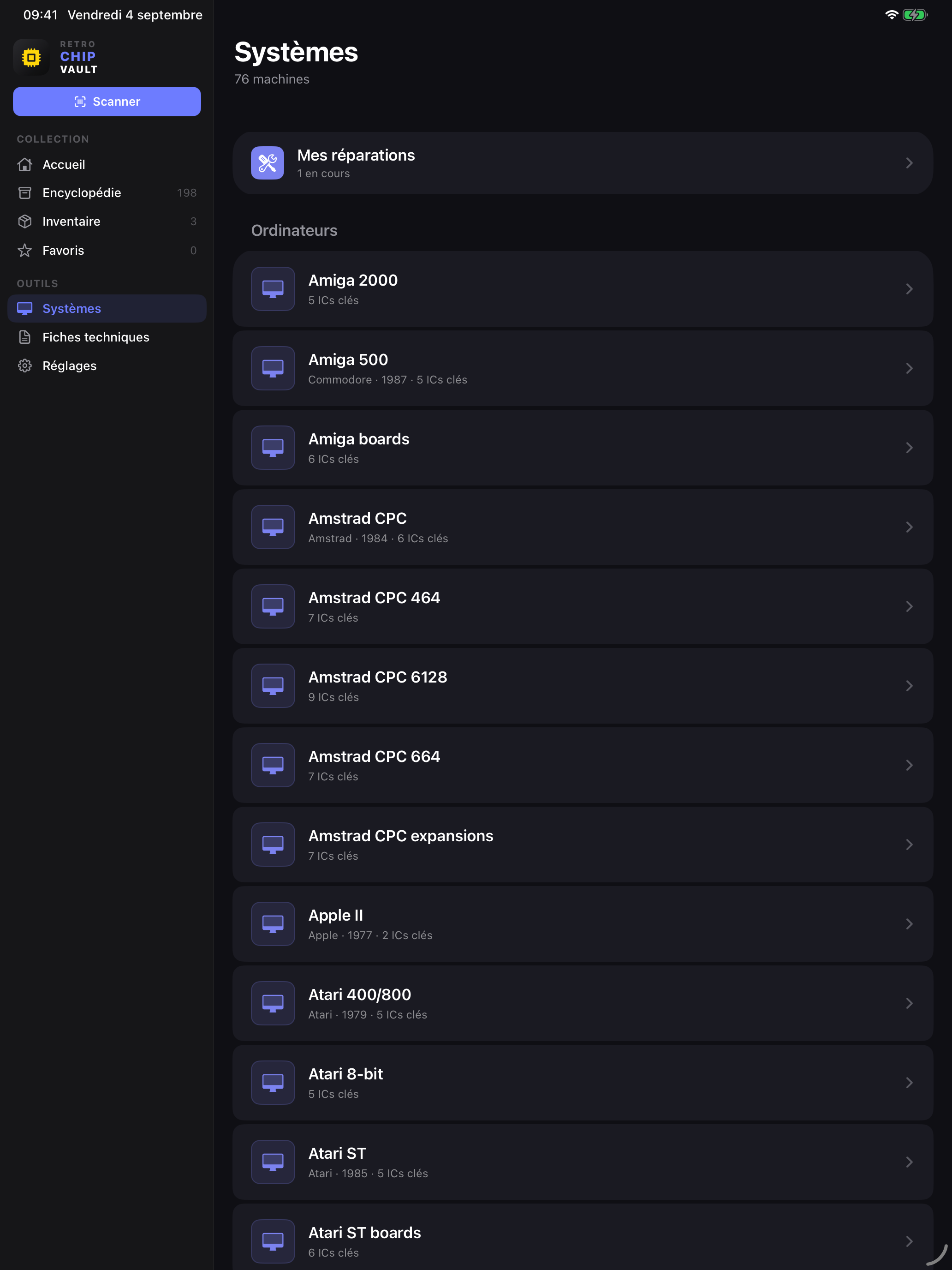Expand the Amstrad CPC 464 chevron
This screenshot has height=1270, width=952.
909,606
